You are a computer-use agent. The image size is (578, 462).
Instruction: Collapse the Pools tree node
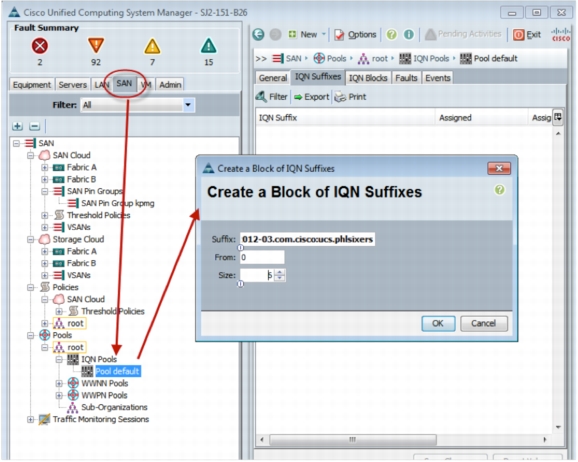click(x=31, y=335)
